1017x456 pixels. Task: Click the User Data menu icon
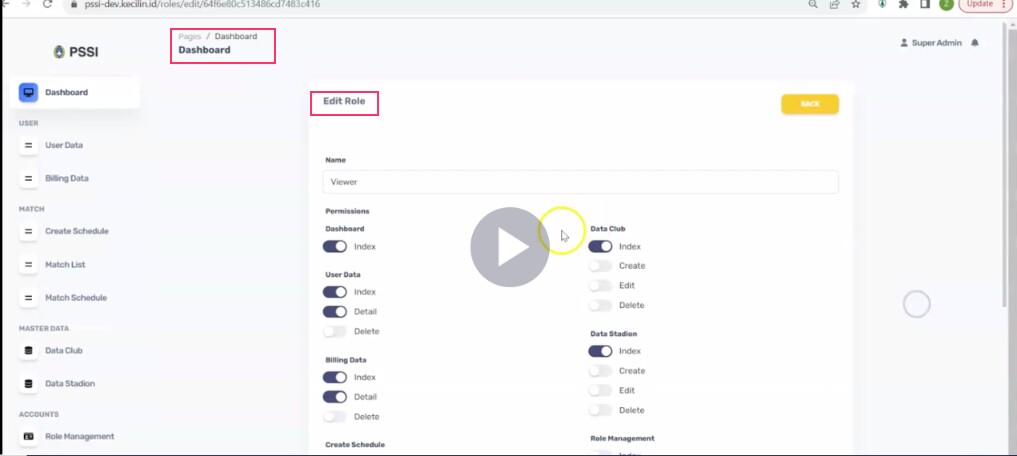click(x=28, y=145)
